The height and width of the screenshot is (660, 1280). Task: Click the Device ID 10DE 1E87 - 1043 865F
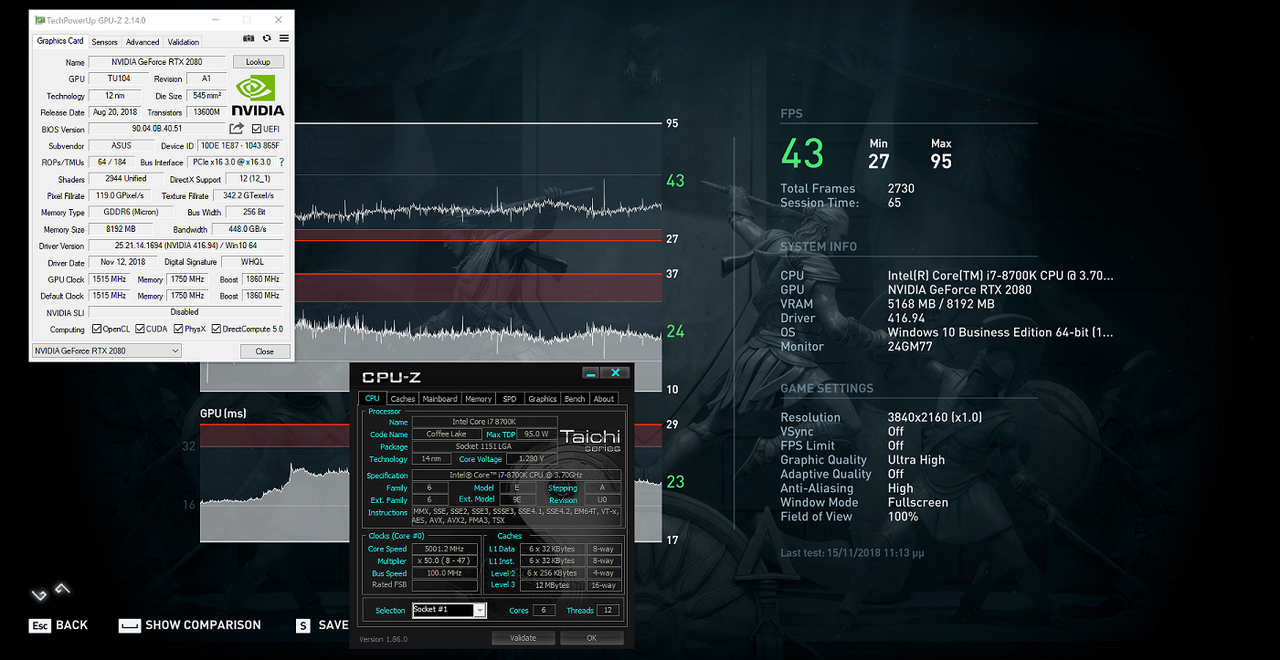[x=240, y=146]
